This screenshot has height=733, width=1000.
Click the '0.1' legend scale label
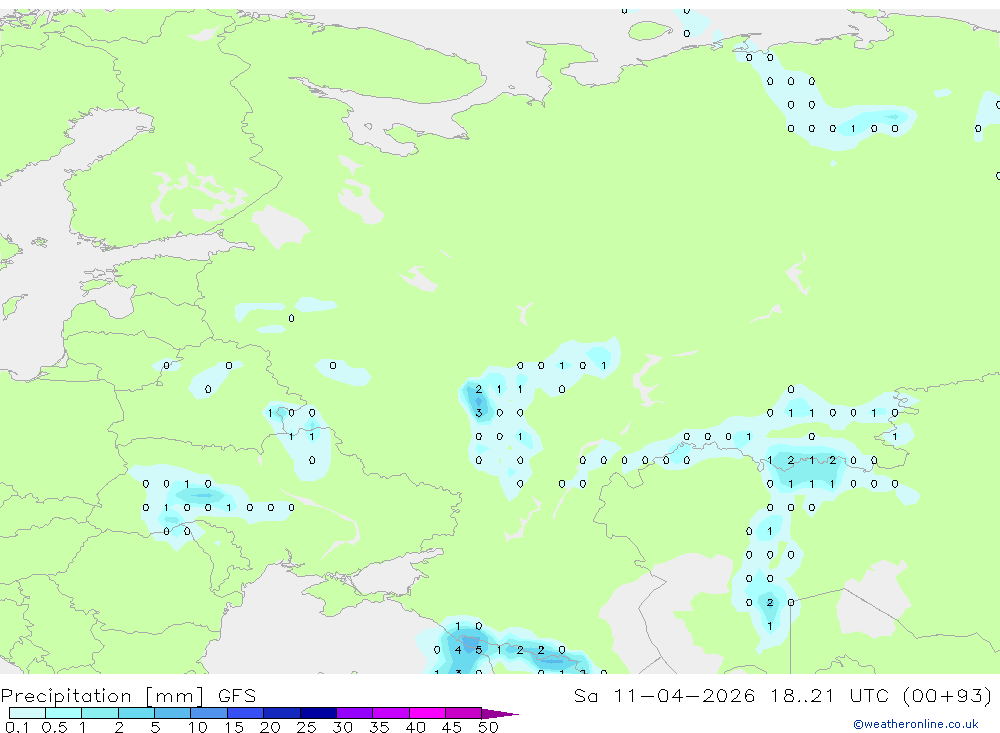[17, 727]
